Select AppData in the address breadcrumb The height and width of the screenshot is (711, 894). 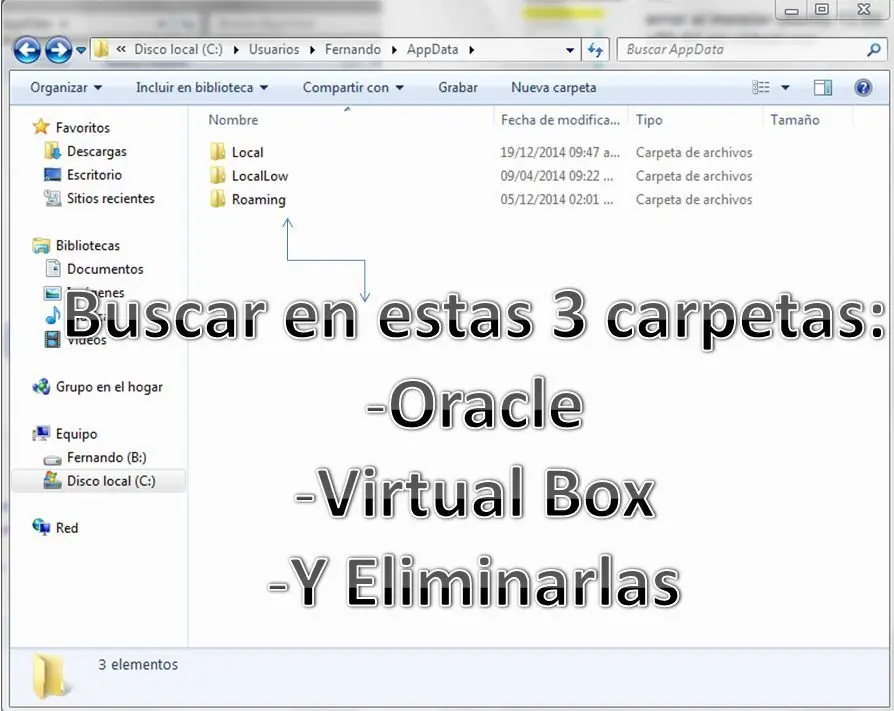tap(433, 50)
